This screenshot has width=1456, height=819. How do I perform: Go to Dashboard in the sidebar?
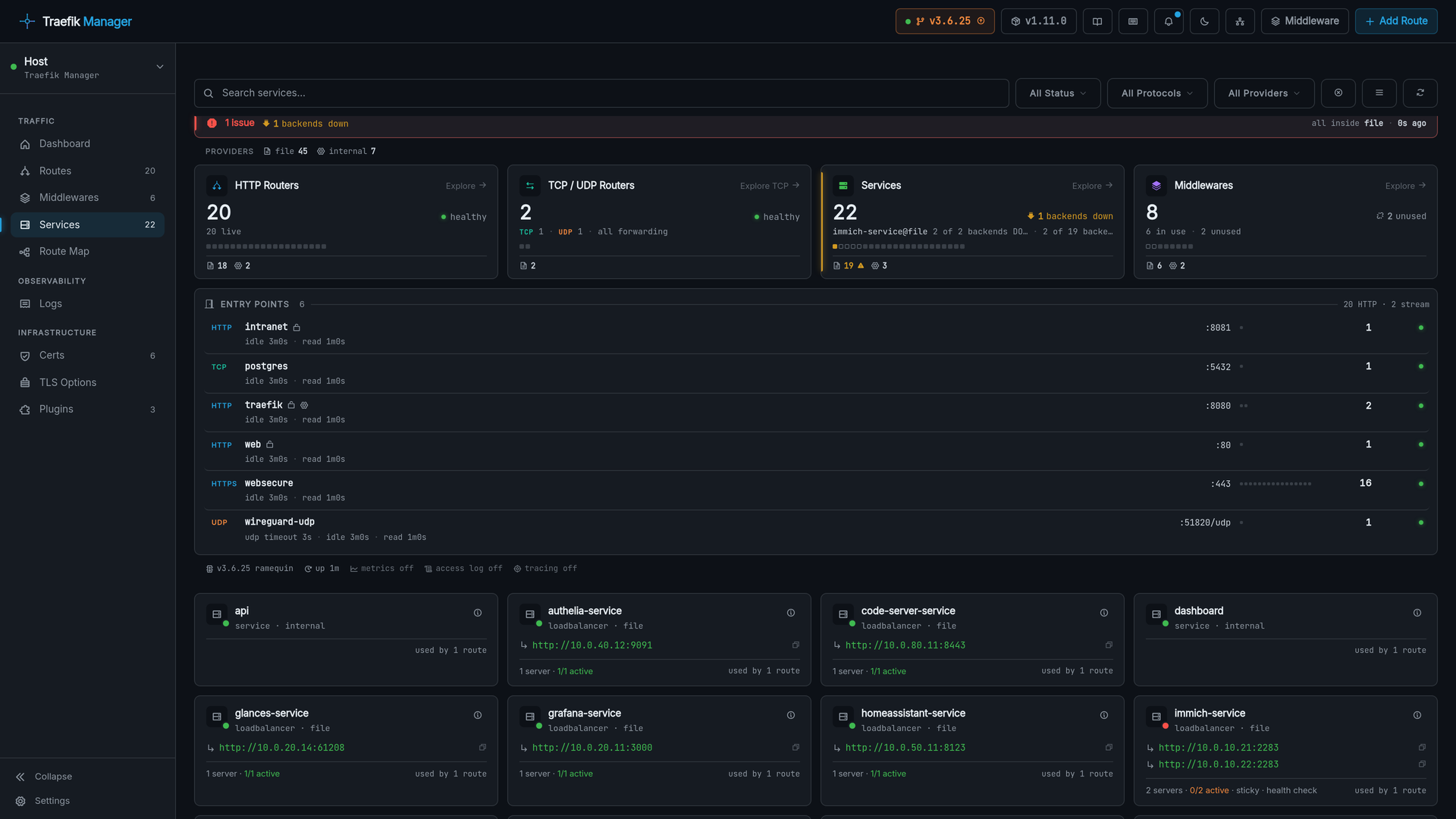point(87,144)
